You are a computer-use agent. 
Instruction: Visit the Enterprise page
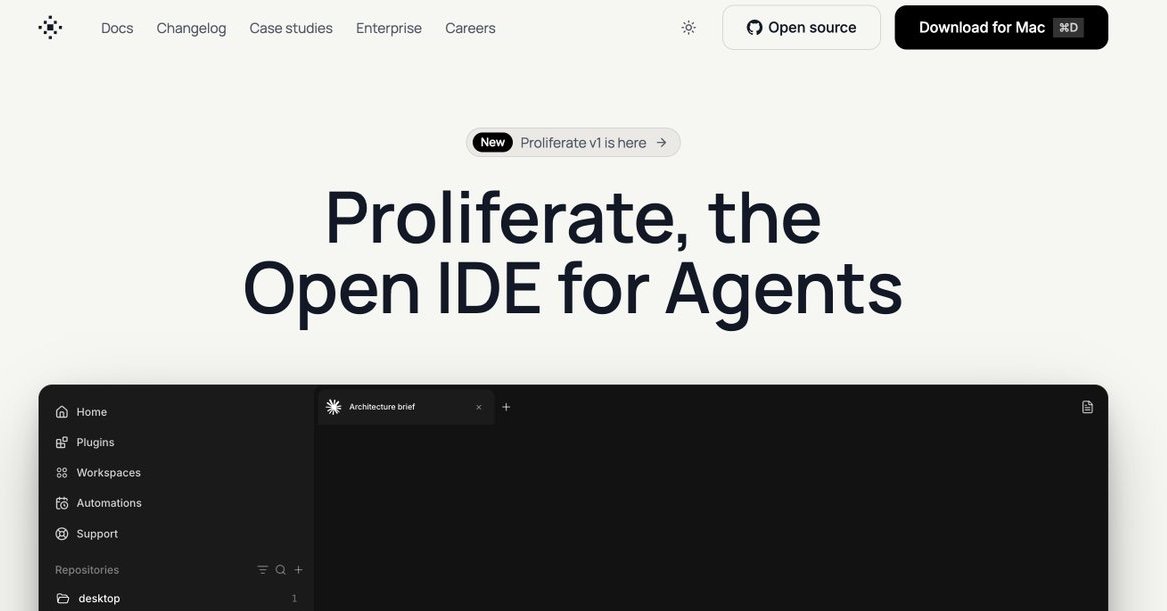[x=389, y=28]
